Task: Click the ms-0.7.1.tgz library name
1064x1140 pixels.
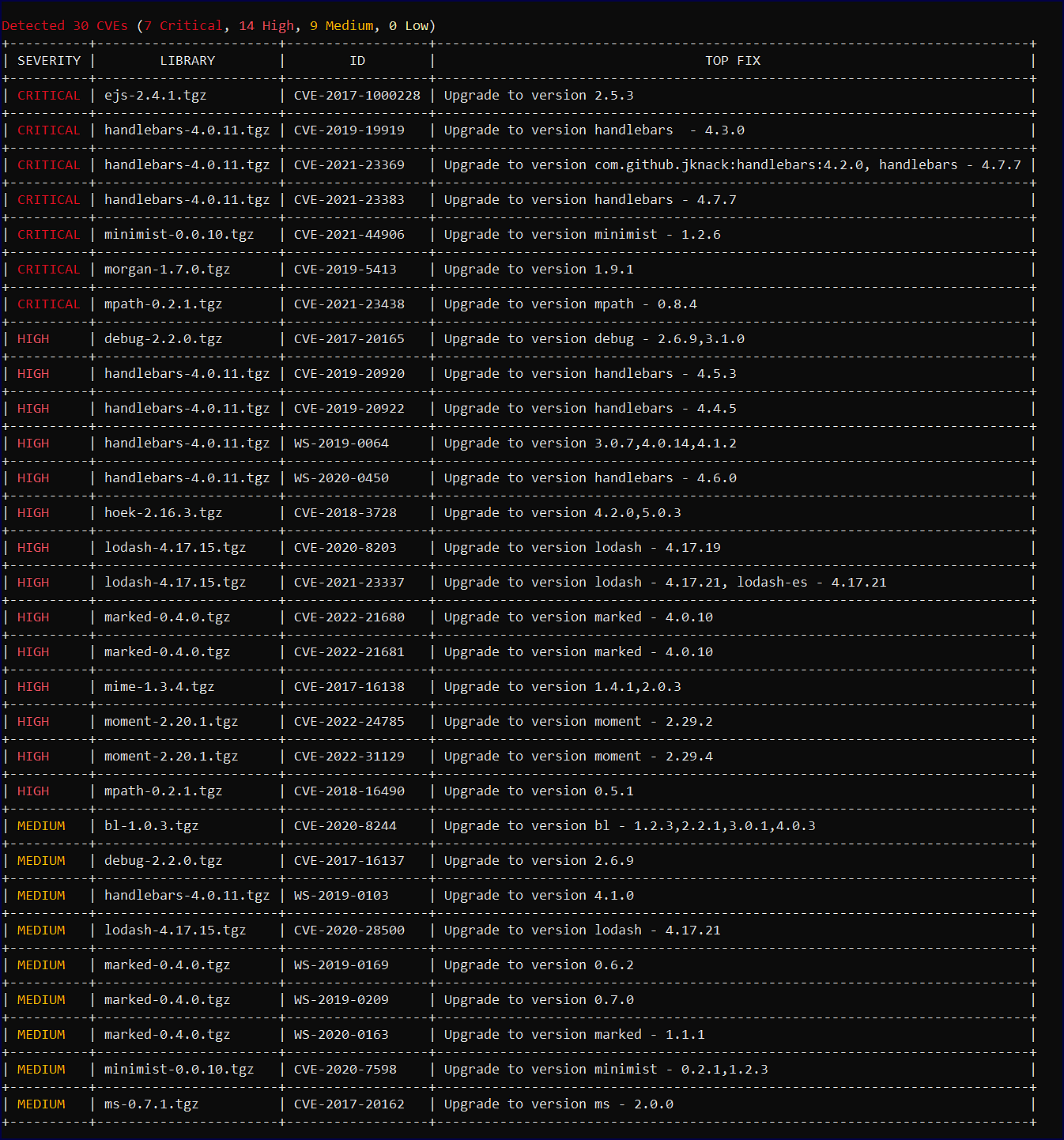Action: 151,1104
